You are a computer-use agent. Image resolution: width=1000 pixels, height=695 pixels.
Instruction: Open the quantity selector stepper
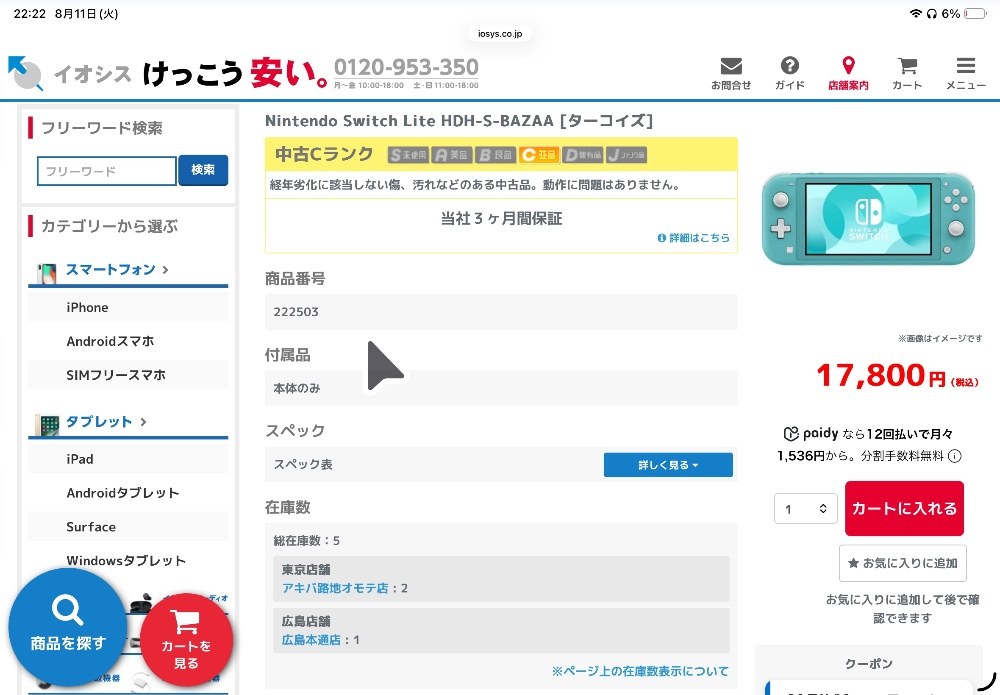(805, 509)
